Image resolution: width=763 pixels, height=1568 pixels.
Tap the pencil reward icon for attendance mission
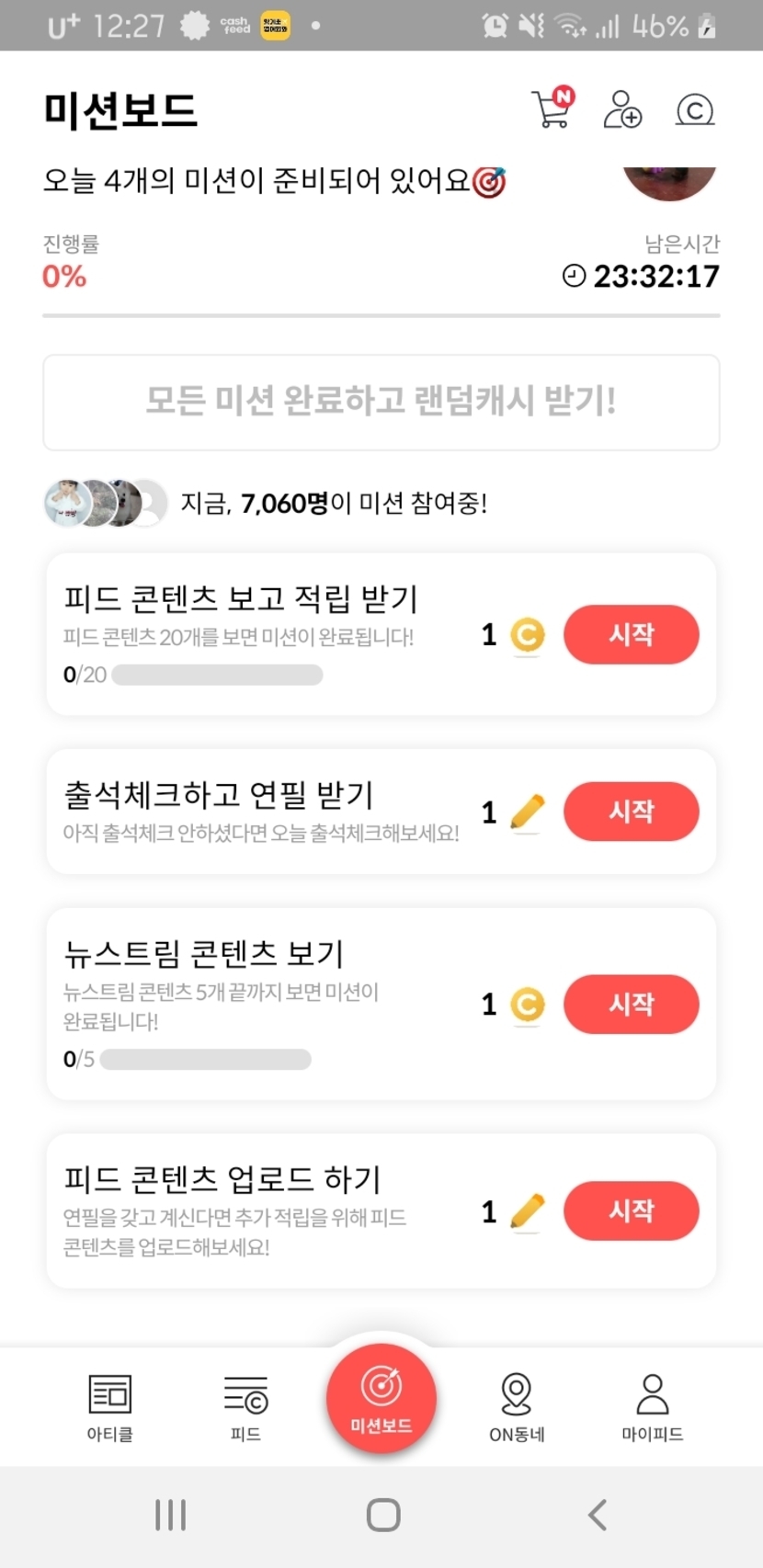tap(527, 812)
